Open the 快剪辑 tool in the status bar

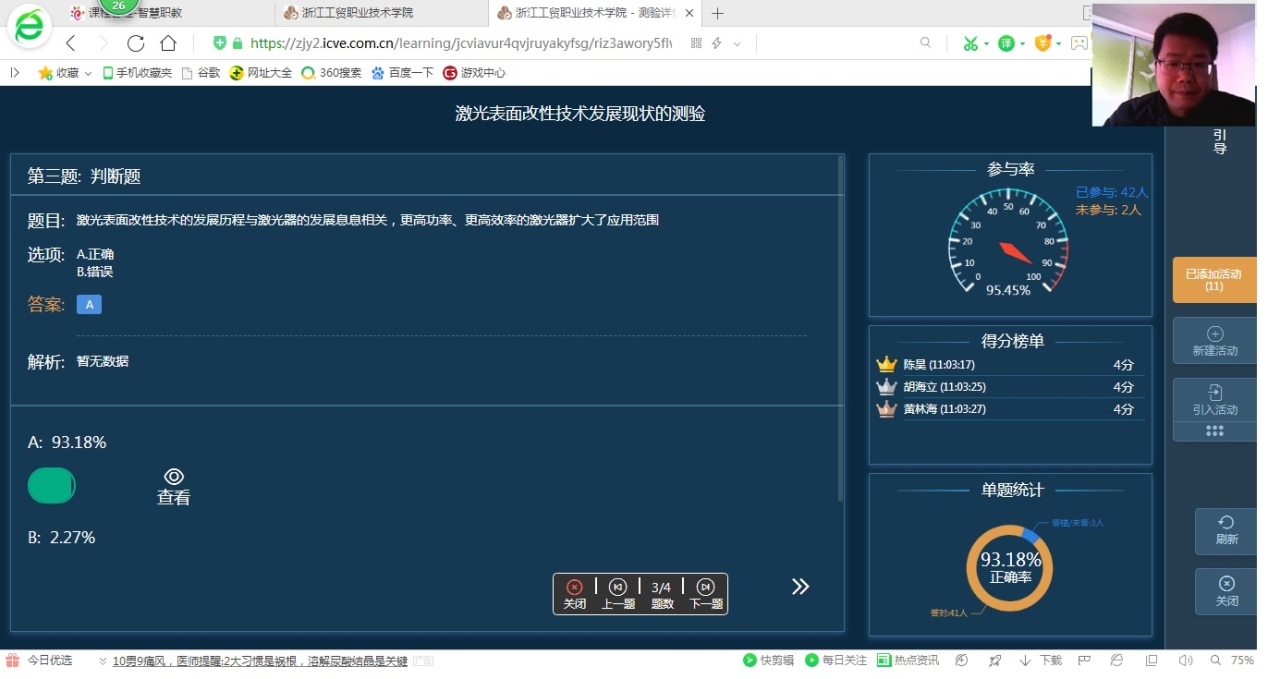pos(767,660)
